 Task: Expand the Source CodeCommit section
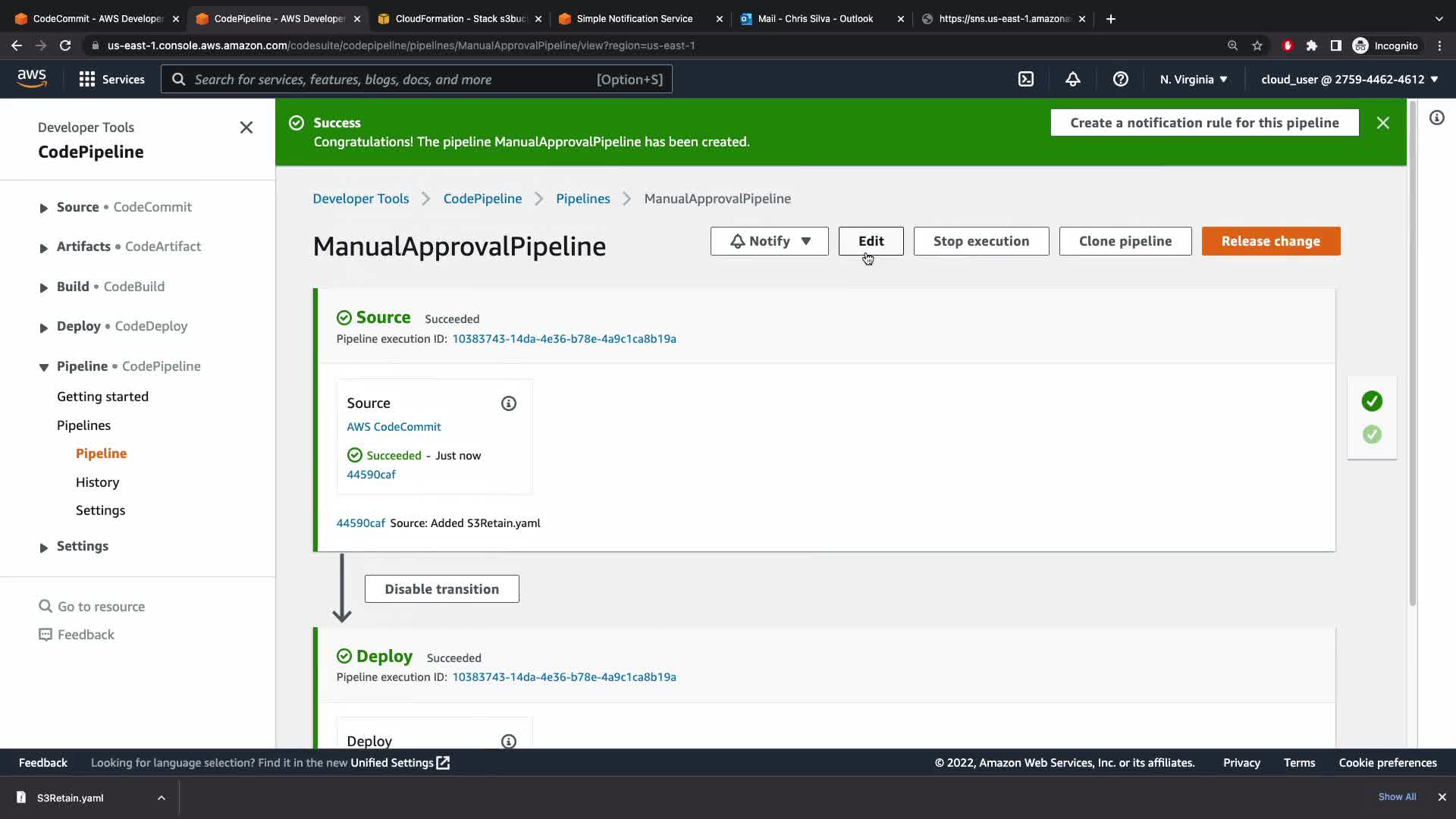(43, 208)
